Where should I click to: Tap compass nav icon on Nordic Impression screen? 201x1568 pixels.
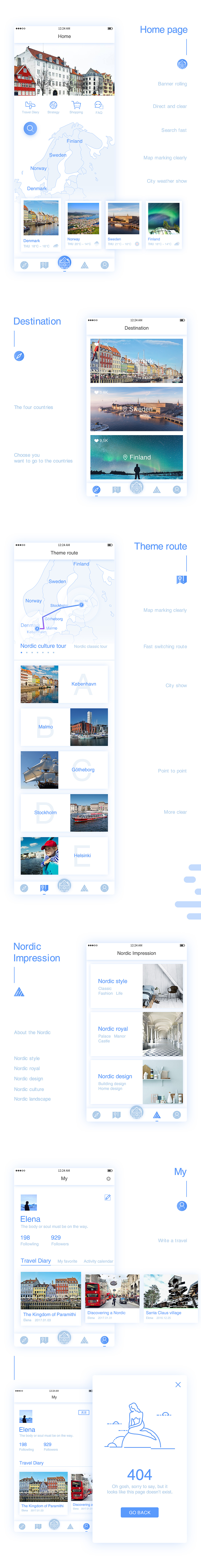point(96,1115)
